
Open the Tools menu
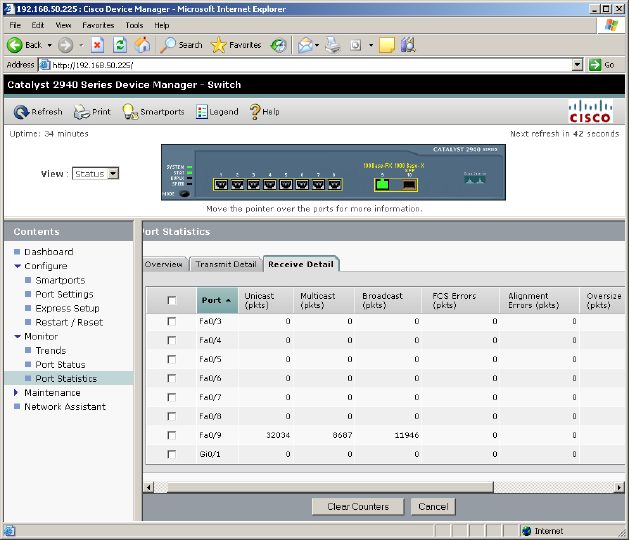[134, 25]
